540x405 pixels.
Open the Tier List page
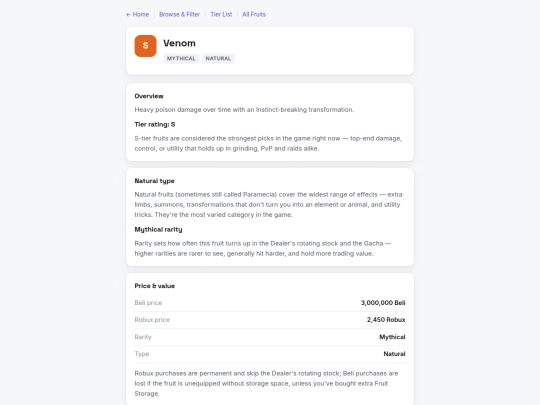[x=221, y=14]
